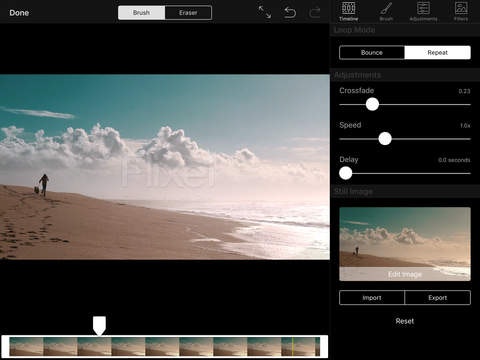480x360 pixels.
Task: Open the Brush tab in top panel
Action: [x=386, y=12]
